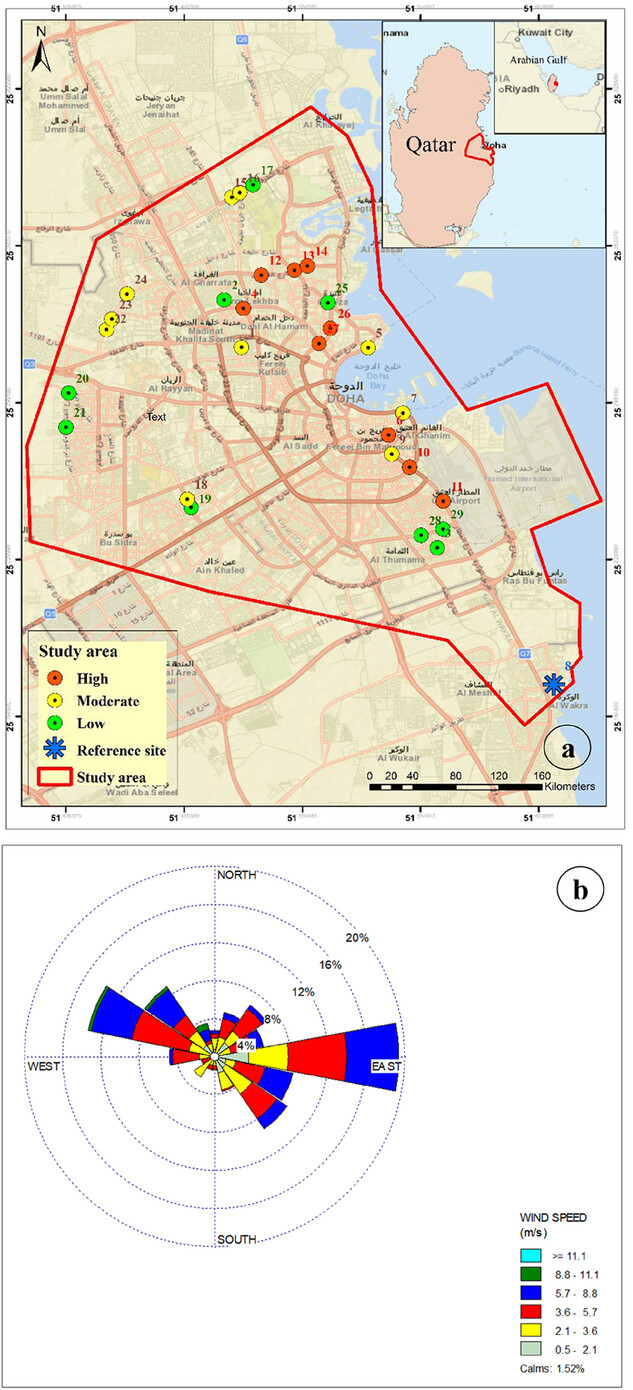Click the cyan >= 11.1 wind speed swatch
This screenshot has height=1390, width=633.
click(x=529, y=1254)
